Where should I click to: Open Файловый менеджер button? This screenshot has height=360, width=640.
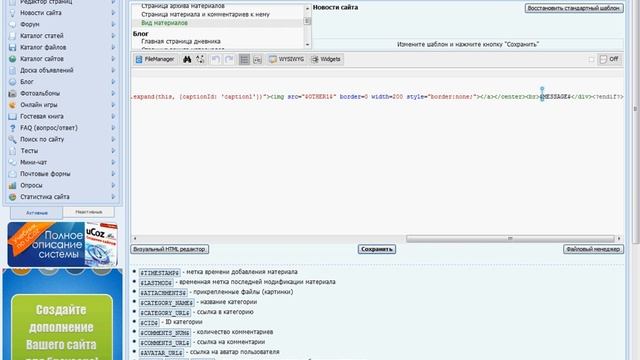click(593, 249)
